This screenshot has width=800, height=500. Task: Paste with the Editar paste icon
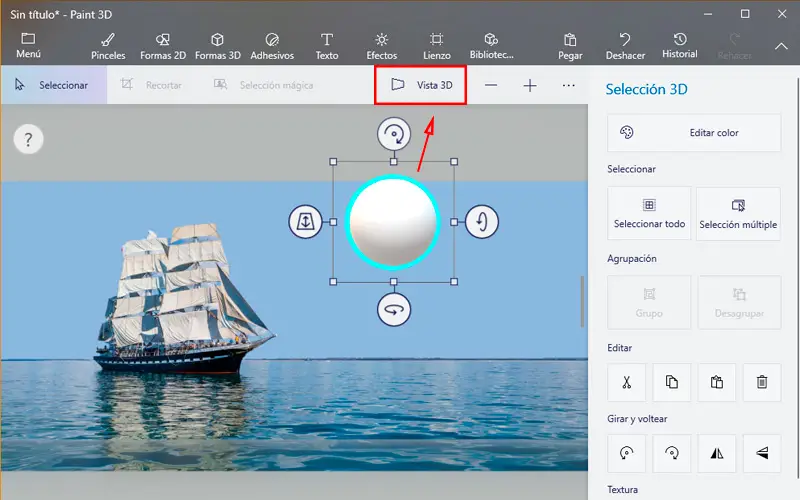point(717,382)
